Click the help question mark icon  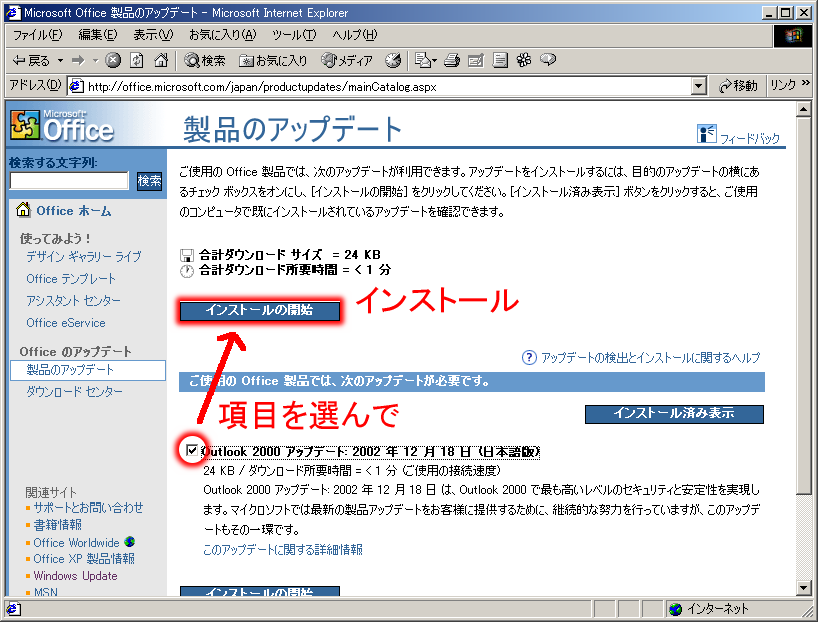click(x=529, y=357)
